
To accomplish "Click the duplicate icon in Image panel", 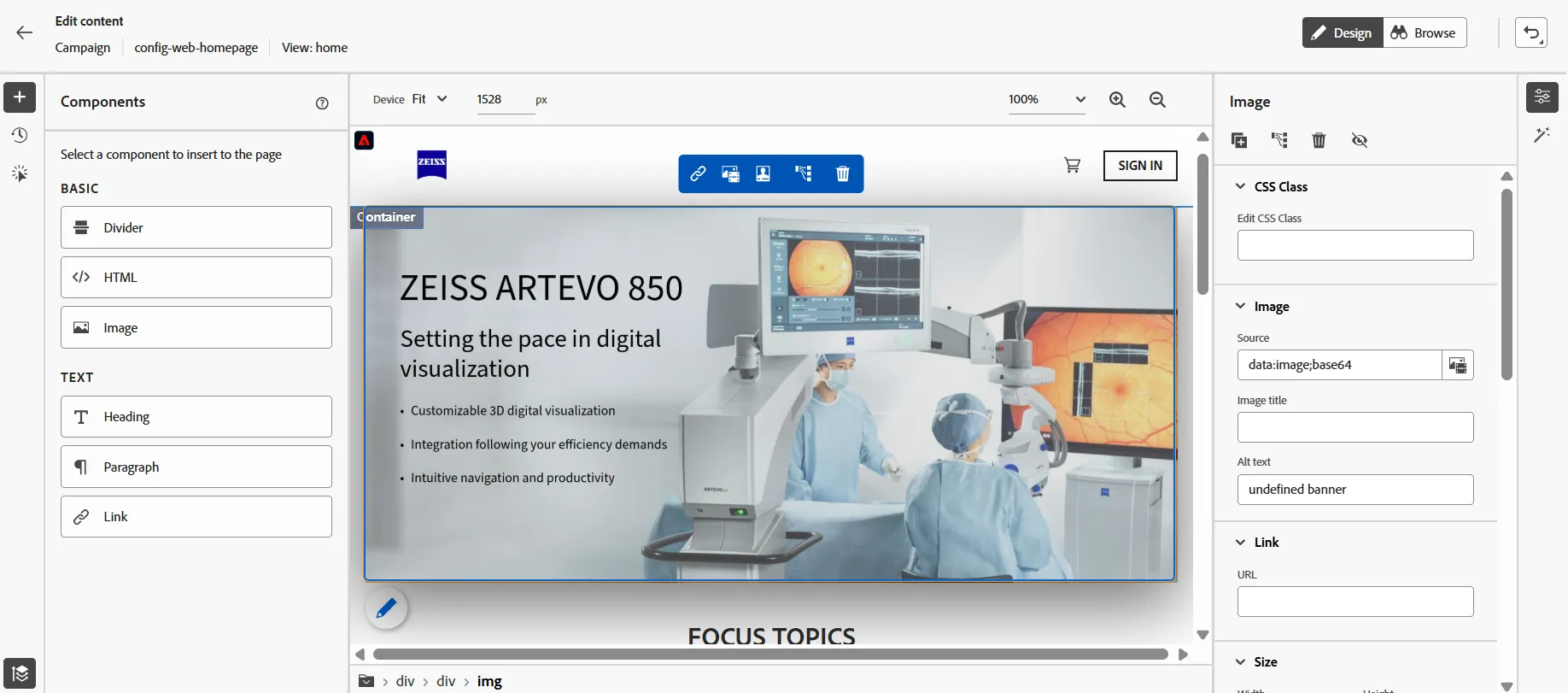I will [x=1239, y=140].
